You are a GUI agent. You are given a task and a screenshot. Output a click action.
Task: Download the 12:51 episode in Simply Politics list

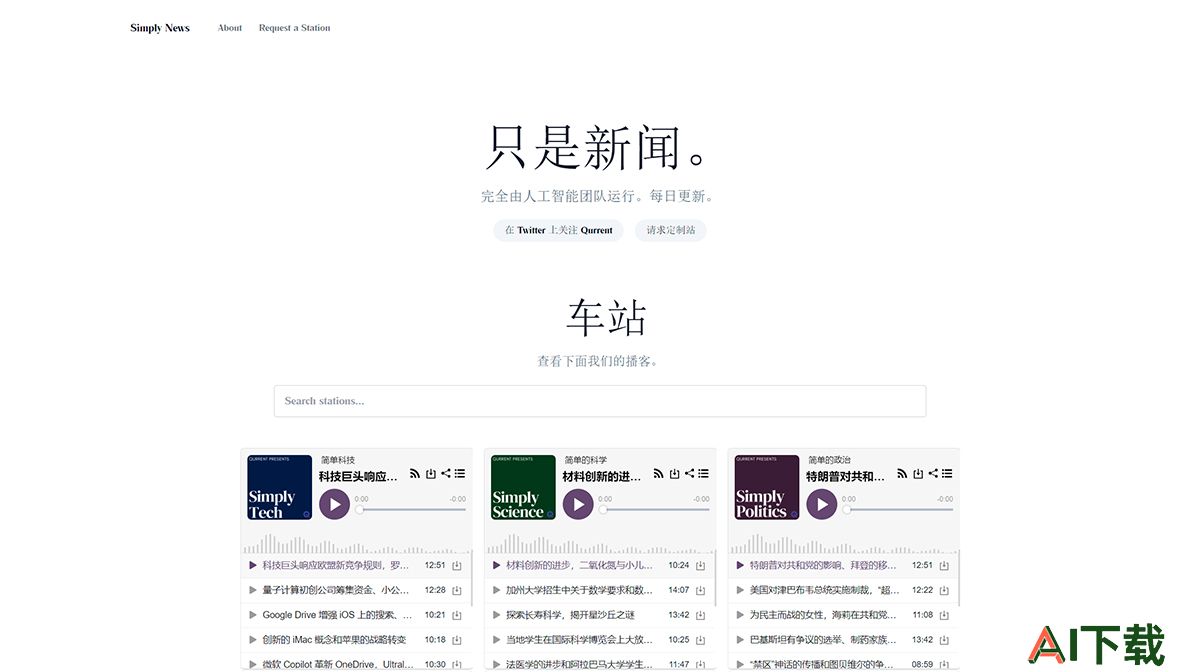(x=944, y=566)
